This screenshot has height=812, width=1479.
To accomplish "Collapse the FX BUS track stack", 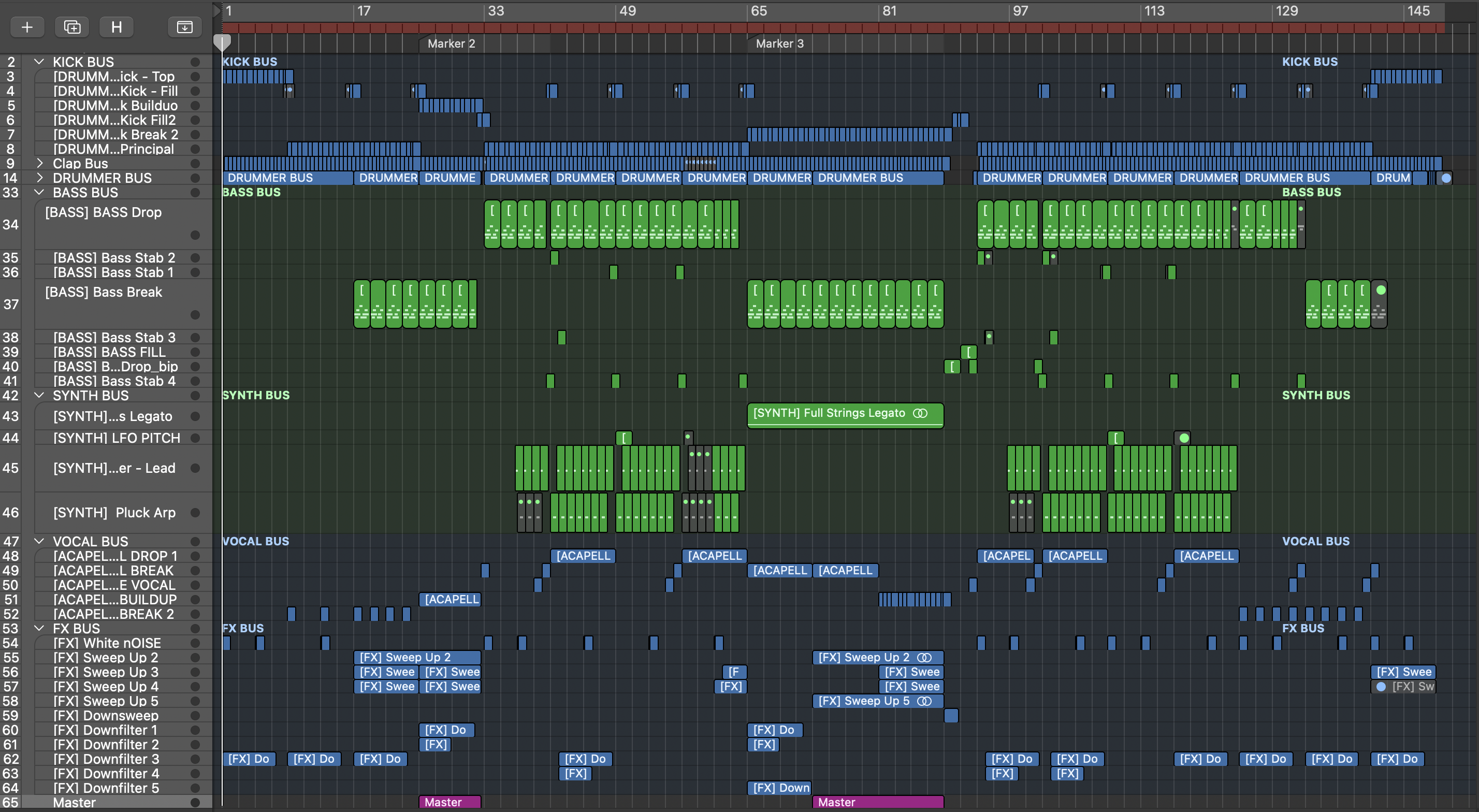I will pyautogui.click(x=39, y=628).
